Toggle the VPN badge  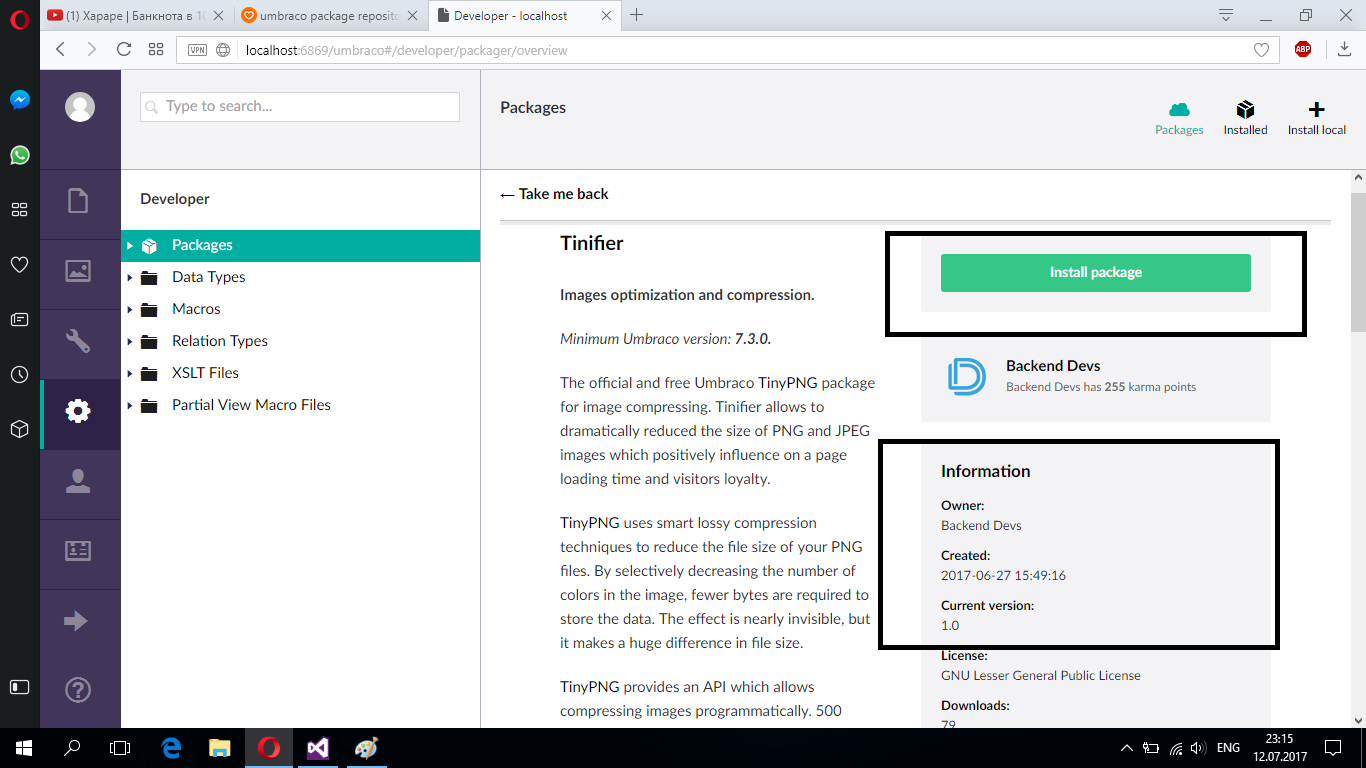click(197, 50)
